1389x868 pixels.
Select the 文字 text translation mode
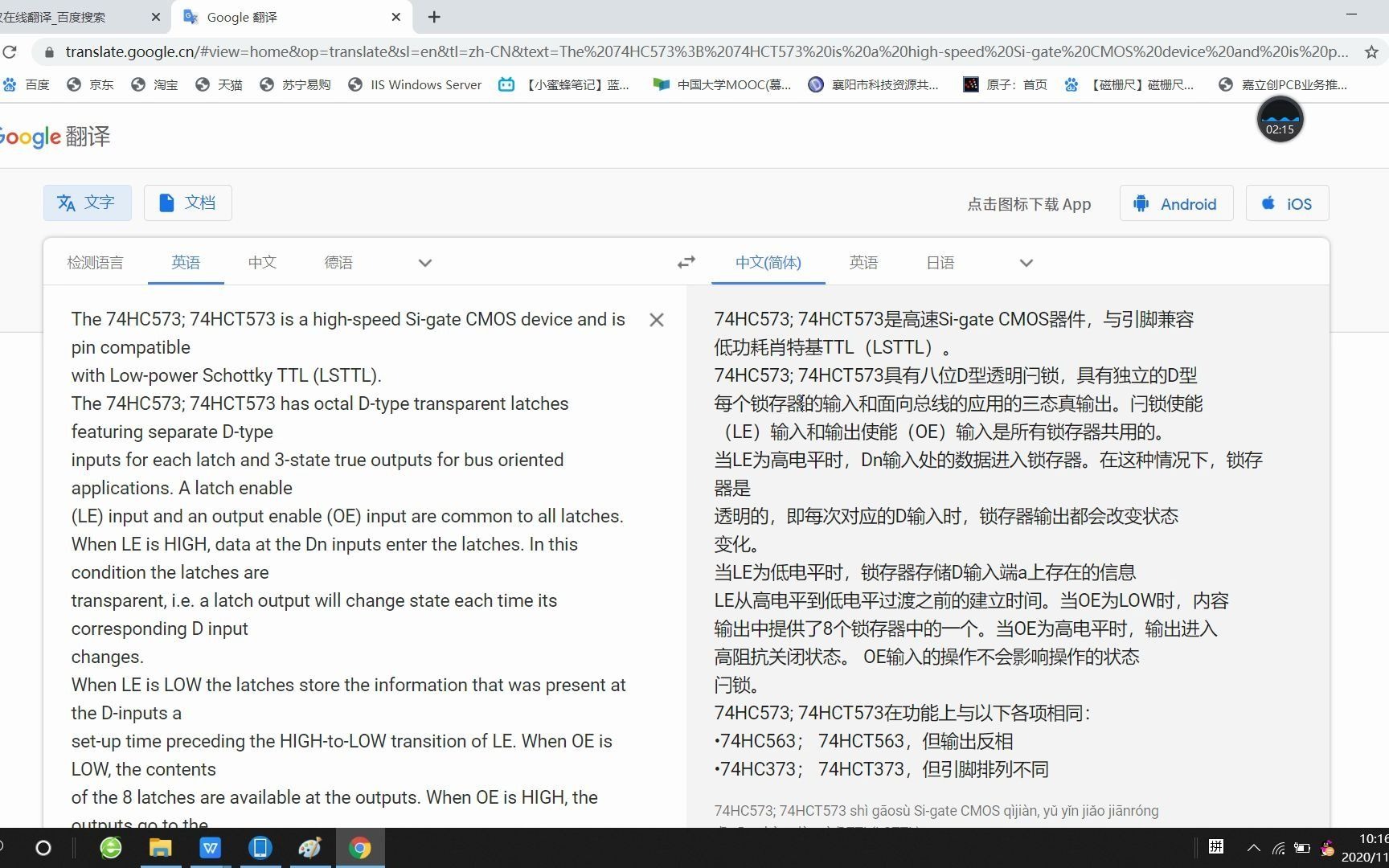pos(87,203)
